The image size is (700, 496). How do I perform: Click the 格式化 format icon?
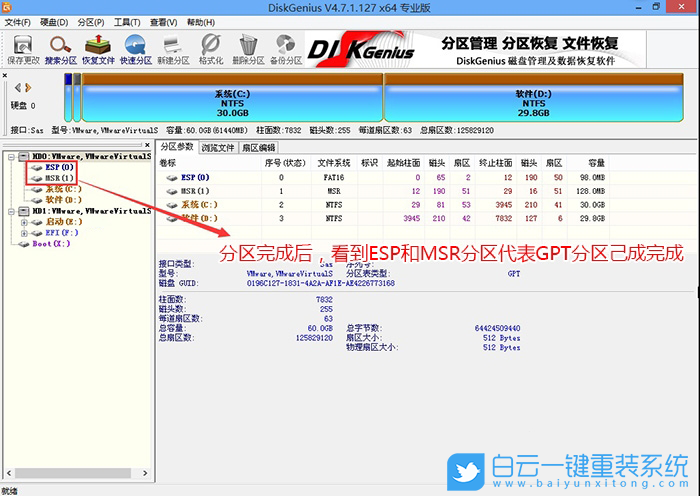point(211,50)
